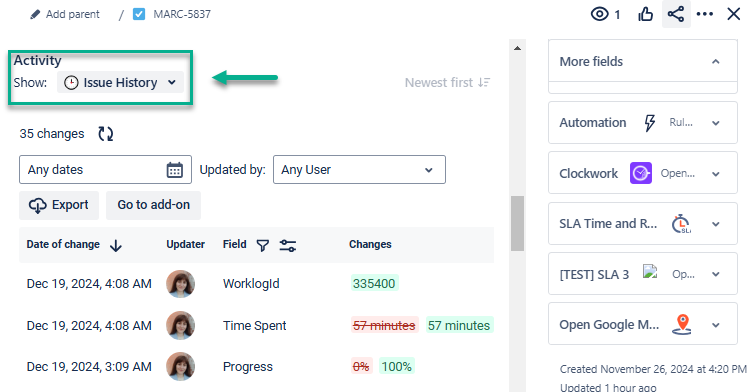Click the Export button
This screenshot has height=392, width=754.
coord(59,205)
